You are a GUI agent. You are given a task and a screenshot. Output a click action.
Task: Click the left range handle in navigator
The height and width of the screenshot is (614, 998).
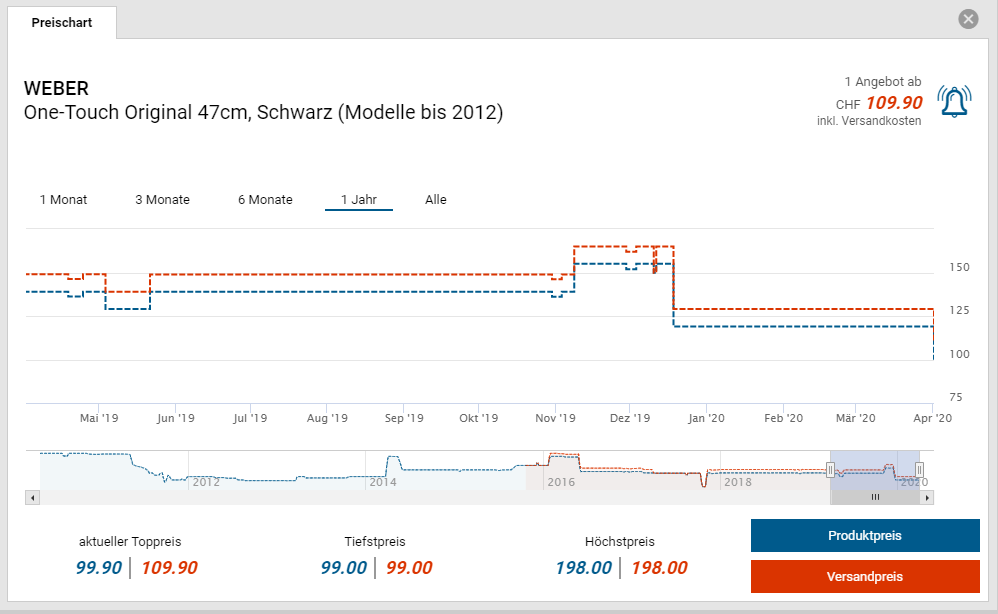point(830,470)
